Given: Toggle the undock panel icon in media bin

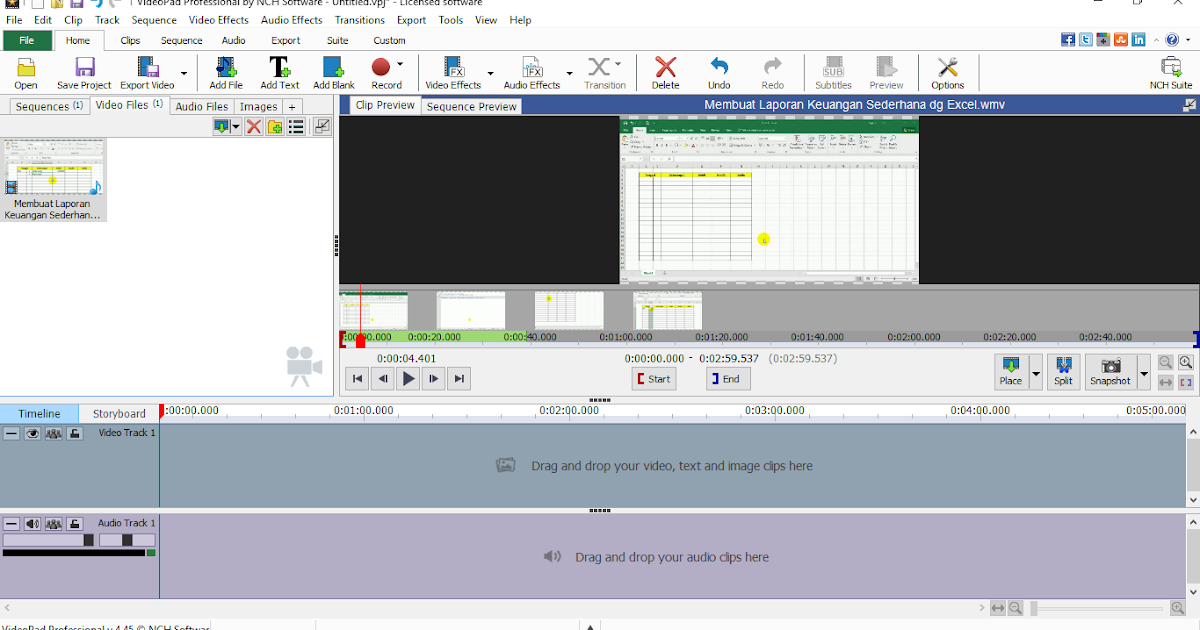Looking at the screenshot, I should pyautogui.click(x=321, y=126).
